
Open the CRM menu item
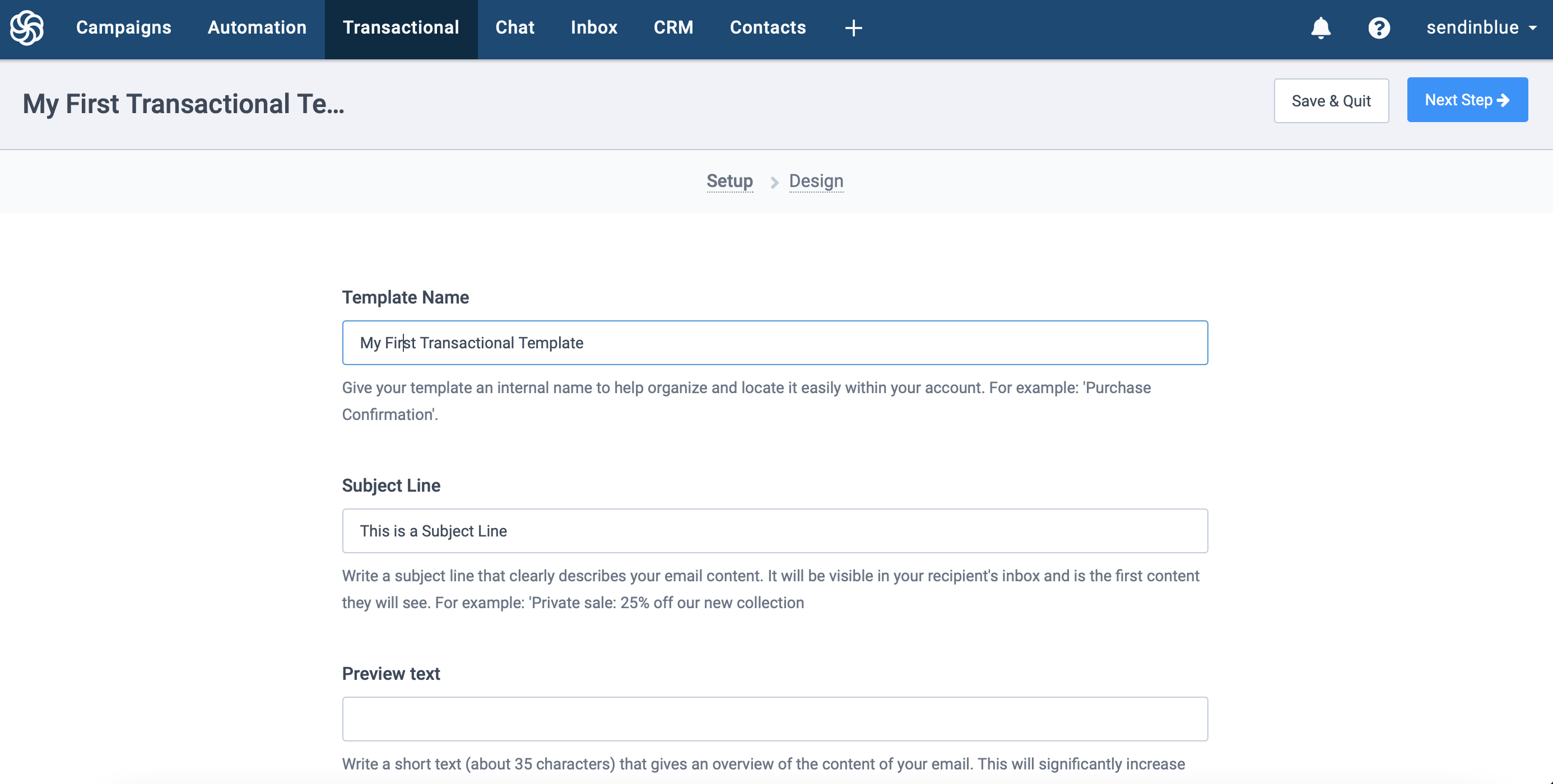[673, 28]
